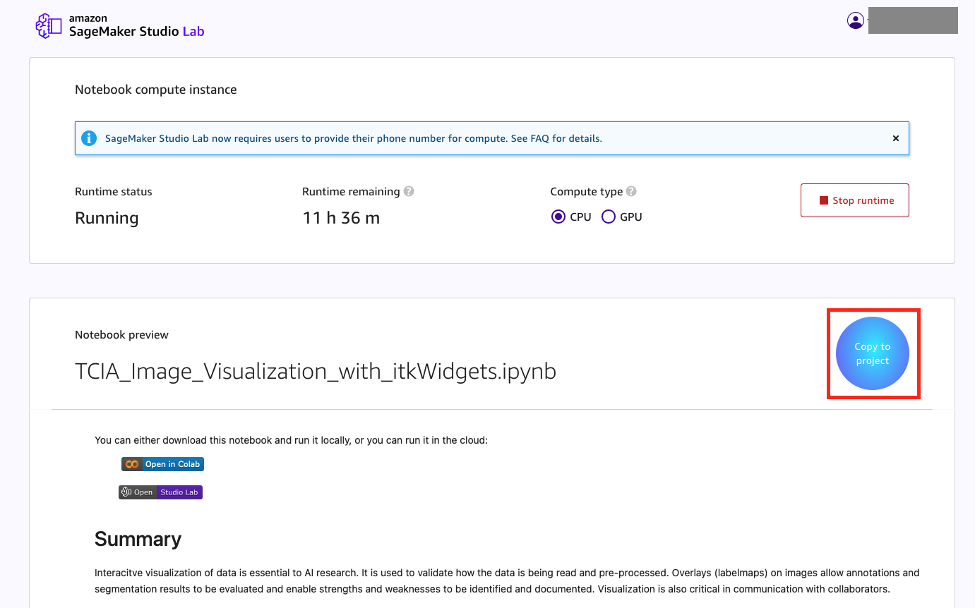
Task: Click the SageMaker Studio Lab logo icon
Action: pyautogui.click(x=49, y=26)
